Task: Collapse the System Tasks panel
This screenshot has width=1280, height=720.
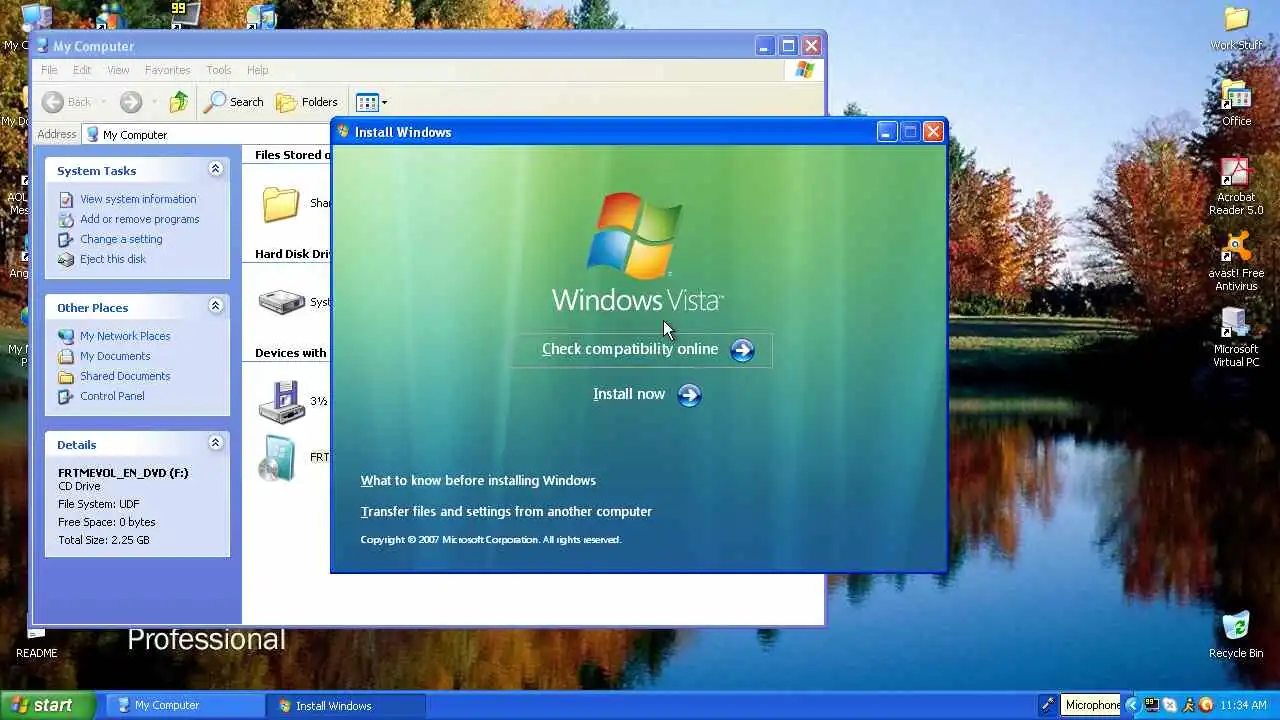Action: pos(215,169)
